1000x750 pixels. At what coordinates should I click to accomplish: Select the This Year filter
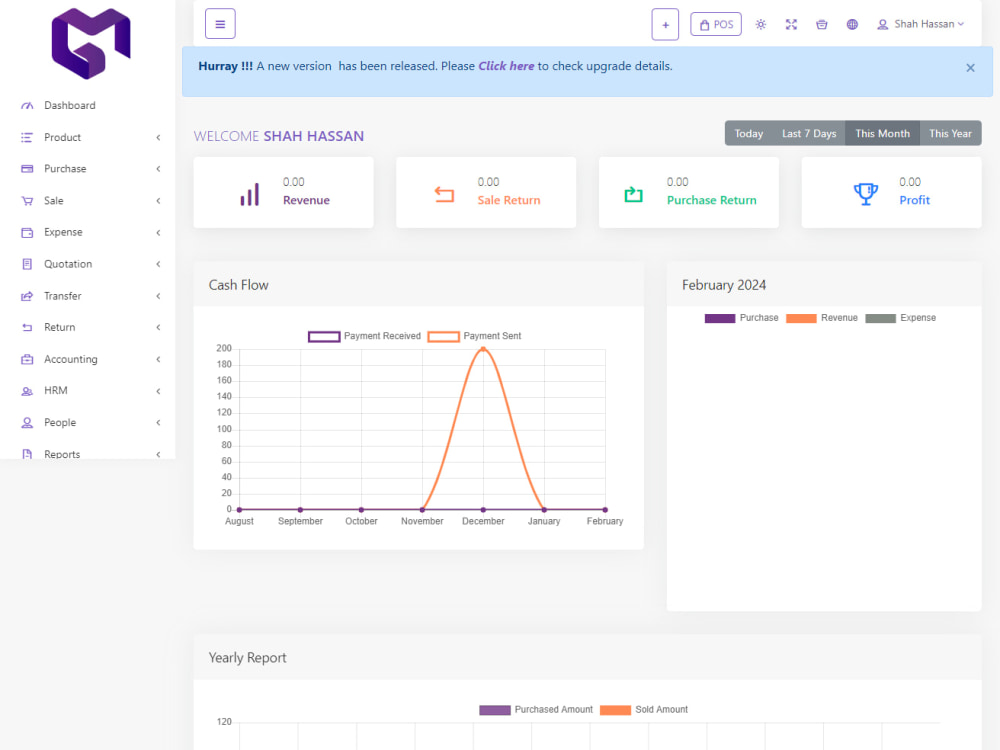pos(950,133)
